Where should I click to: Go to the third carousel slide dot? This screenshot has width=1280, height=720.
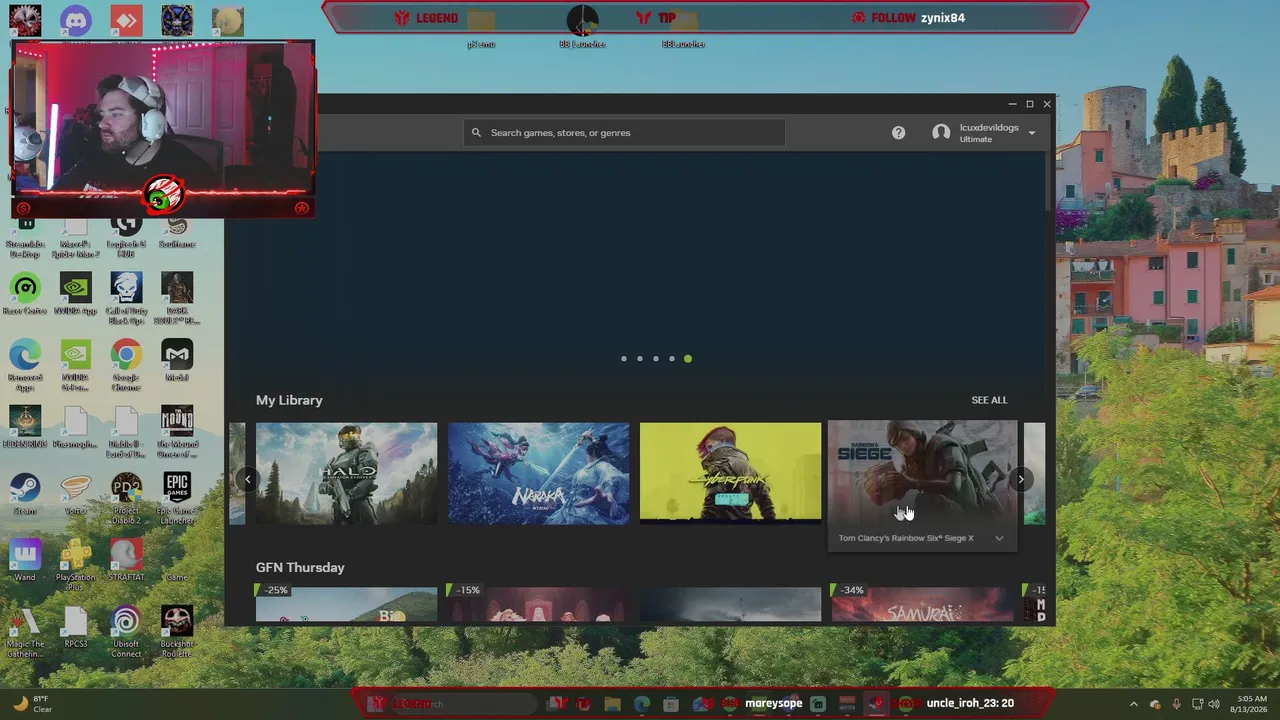[656, 359]
